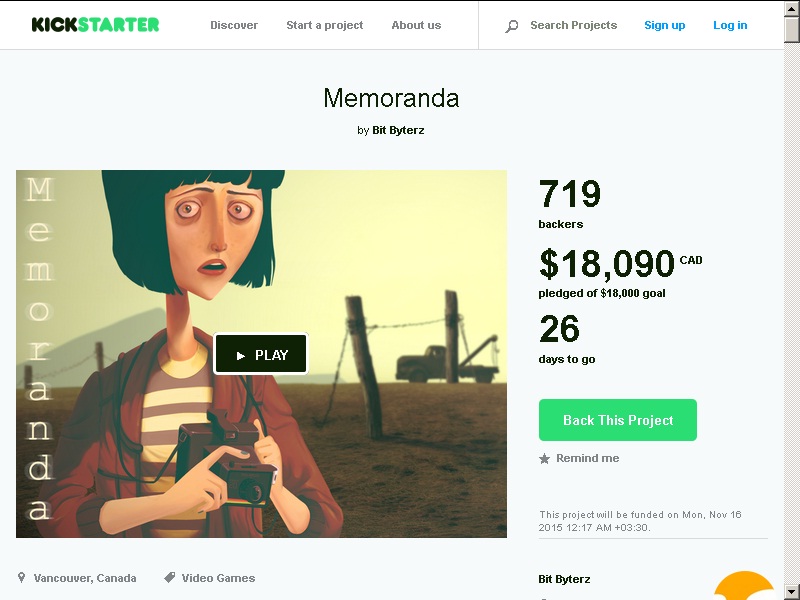Click the Kickstarter logo
Viewport: 800px width, 600px height.
[x=95, y=24]
